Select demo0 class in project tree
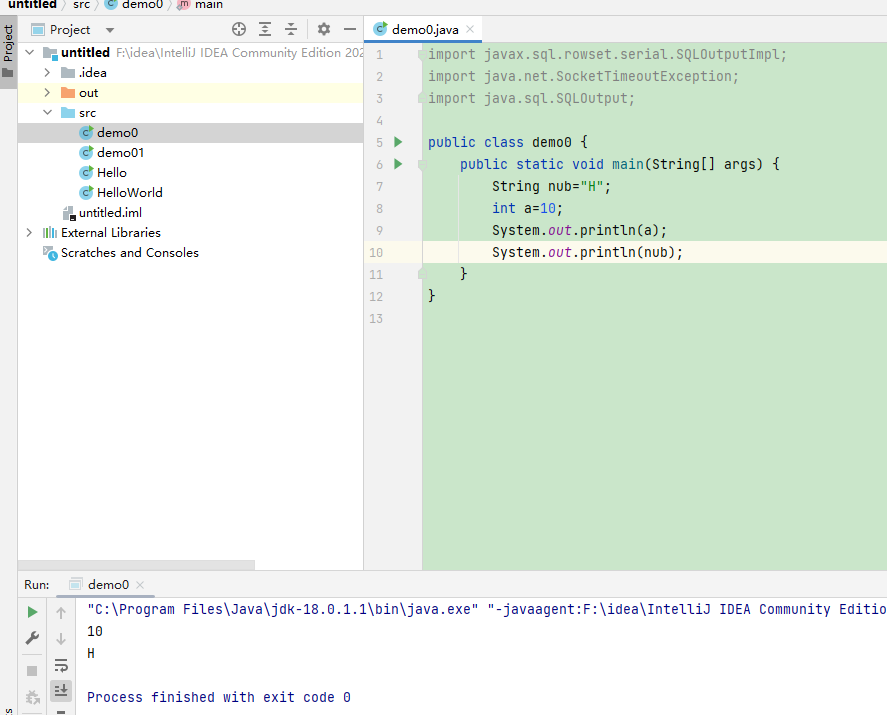 point(117,133)
